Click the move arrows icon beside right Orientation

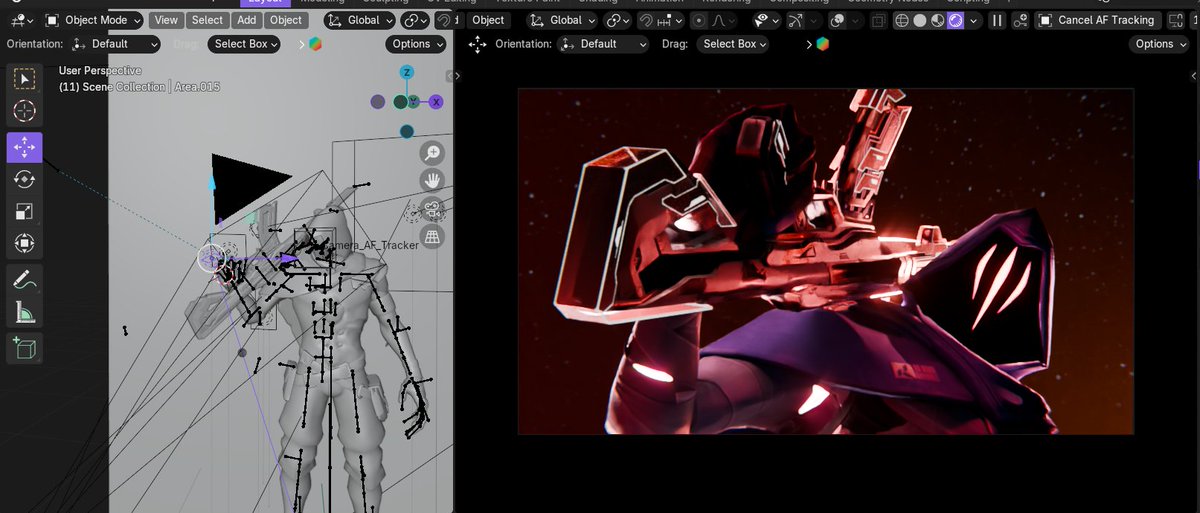pos(477,44)
